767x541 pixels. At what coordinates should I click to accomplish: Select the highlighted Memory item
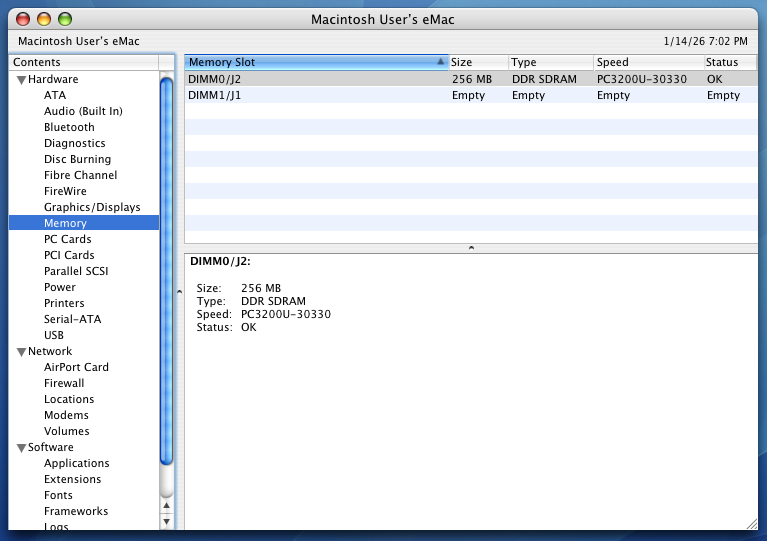pos(84,223)
